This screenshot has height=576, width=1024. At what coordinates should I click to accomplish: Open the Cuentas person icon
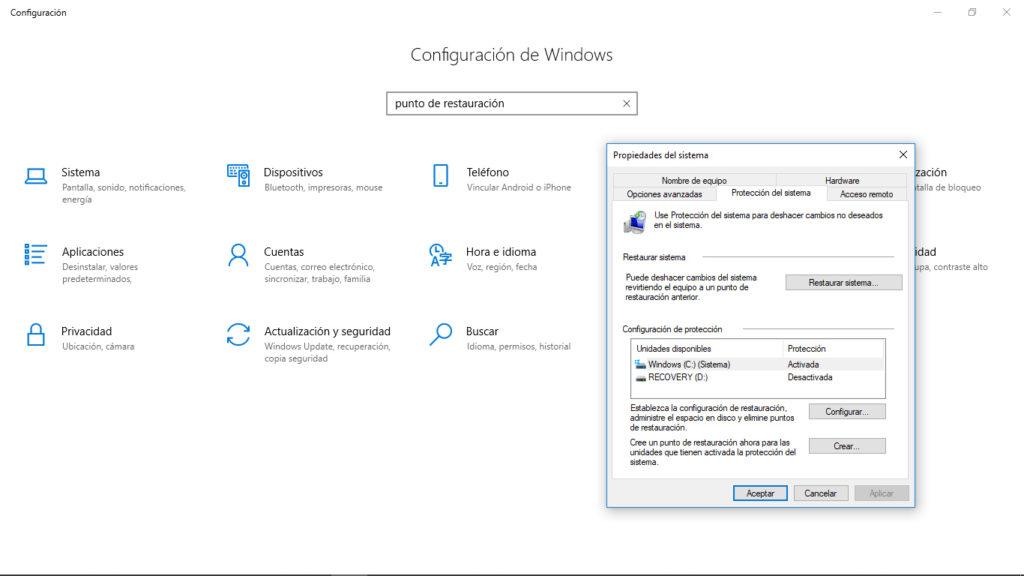pos(238,255)
